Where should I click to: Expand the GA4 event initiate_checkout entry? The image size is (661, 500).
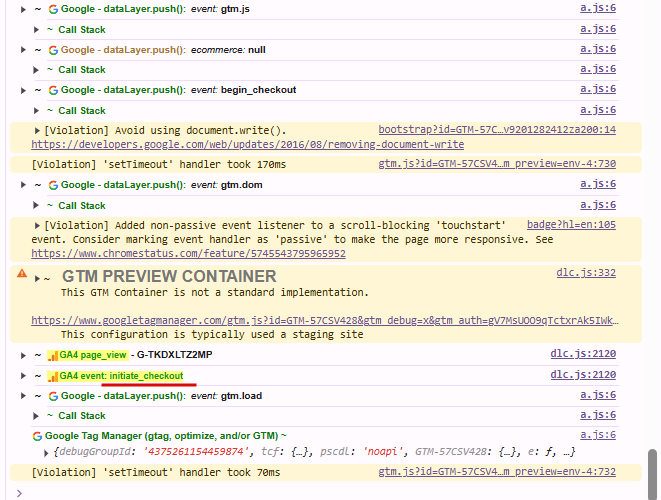pyautogui.click(x=23, y=376)
